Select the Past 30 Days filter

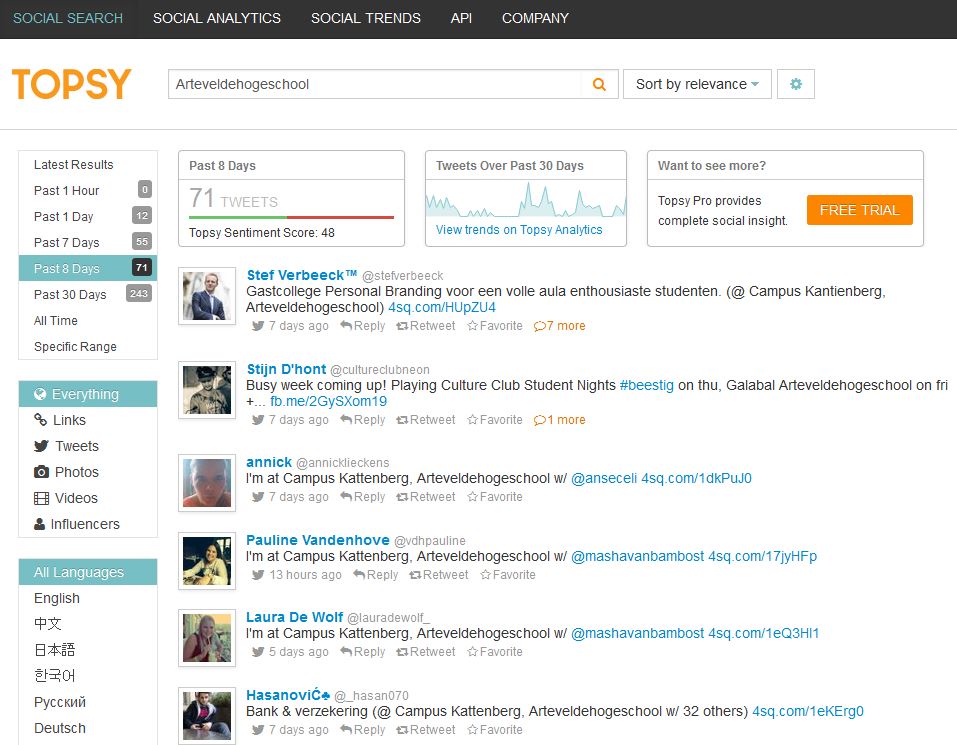tap(88, 294)
